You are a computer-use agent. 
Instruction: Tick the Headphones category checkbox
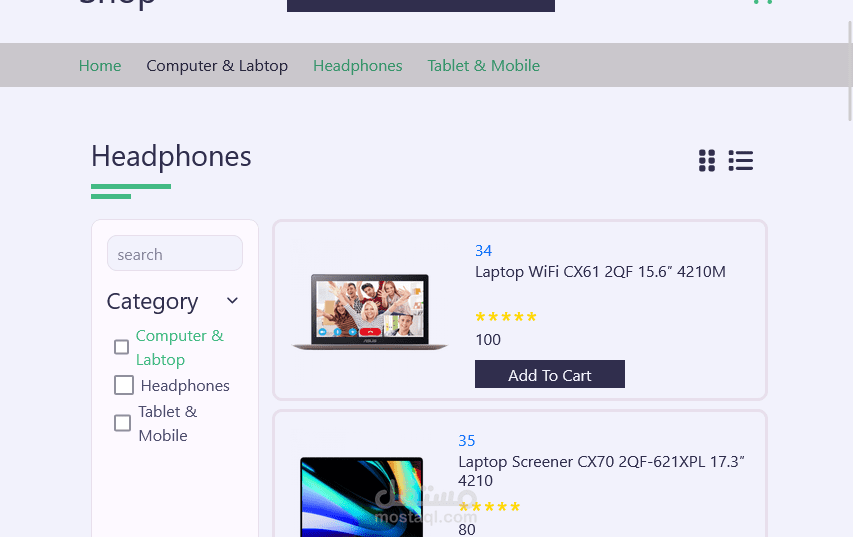124,385
